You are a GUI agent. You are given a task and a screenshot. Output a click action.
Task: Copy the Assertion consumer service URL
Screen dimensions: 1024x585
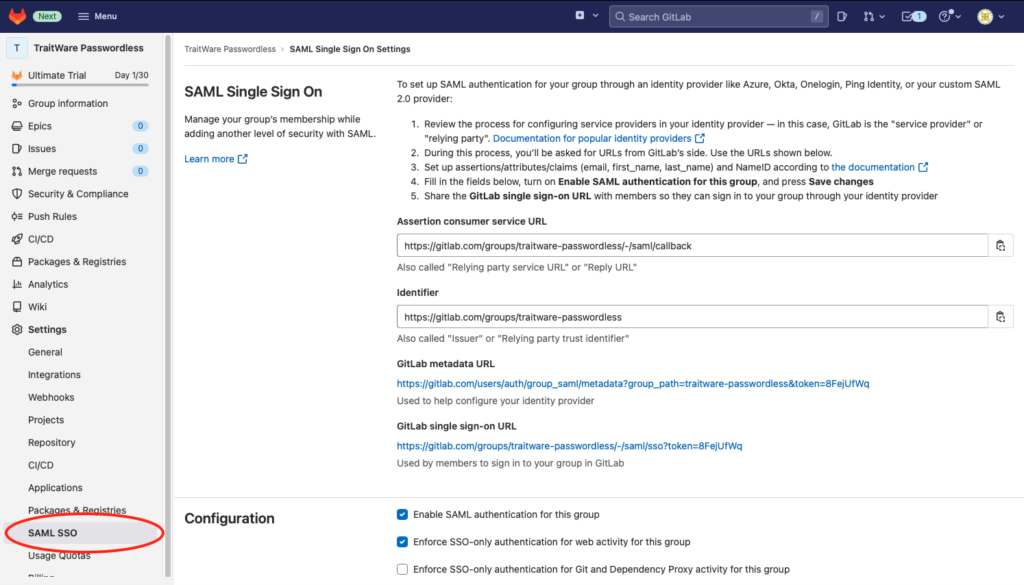pyautogui.click(x=1000, y=245)
